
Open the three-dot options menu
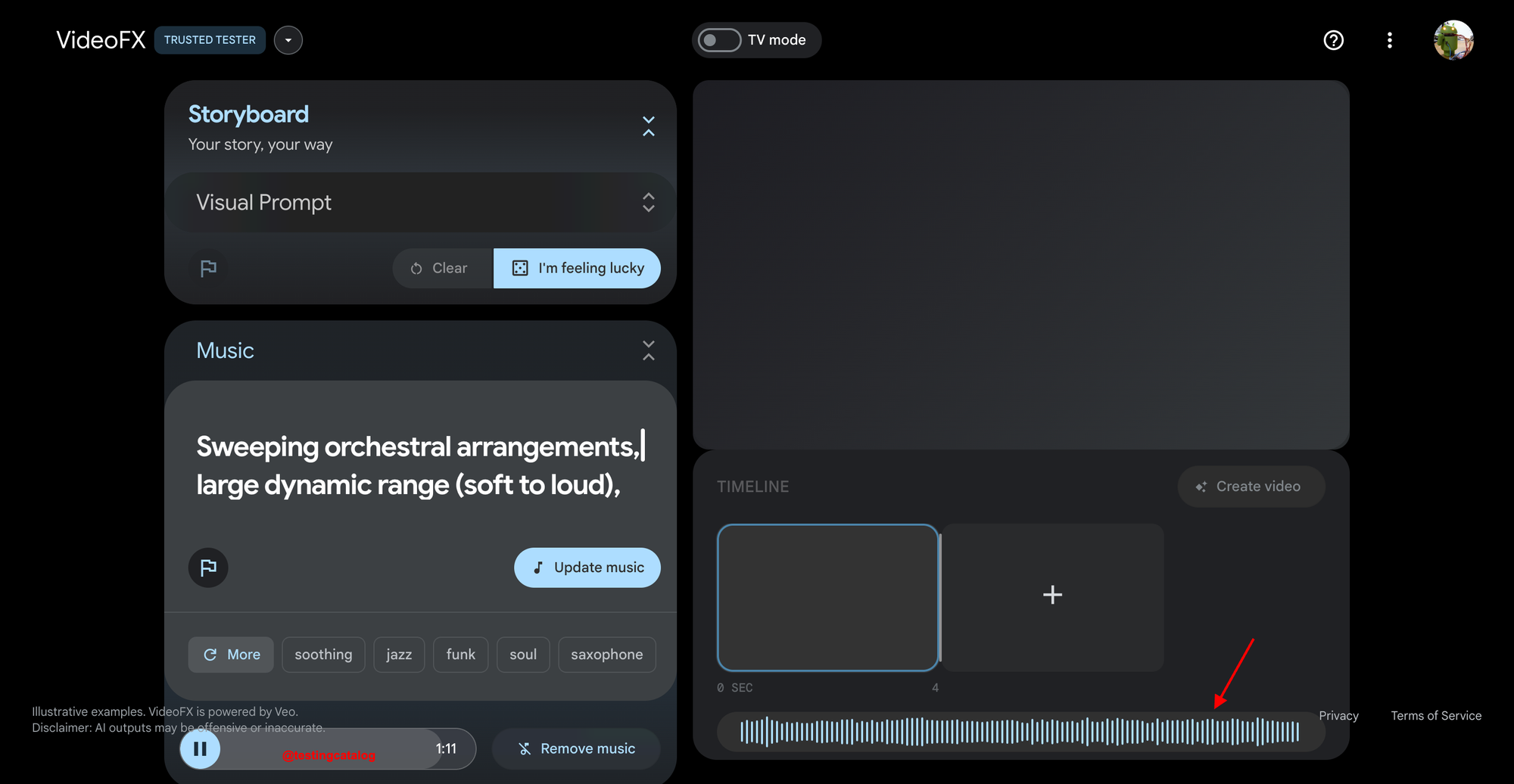coord(1390,40)
